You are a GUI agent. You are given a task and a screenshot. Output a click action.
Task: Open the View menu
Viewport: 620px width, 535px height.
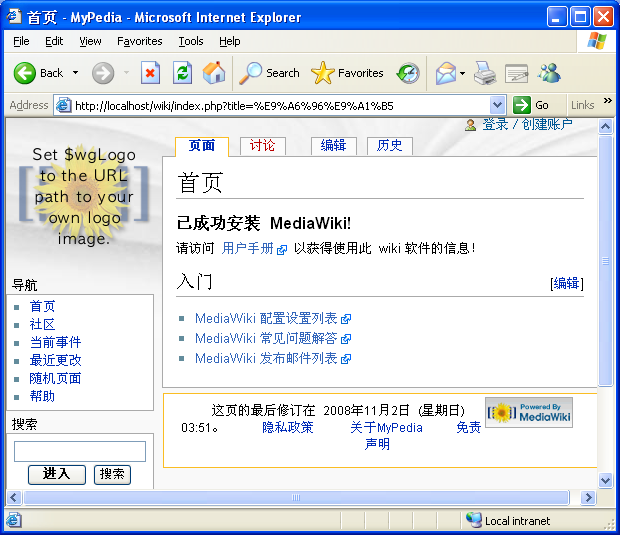click(x=90, y=41)
